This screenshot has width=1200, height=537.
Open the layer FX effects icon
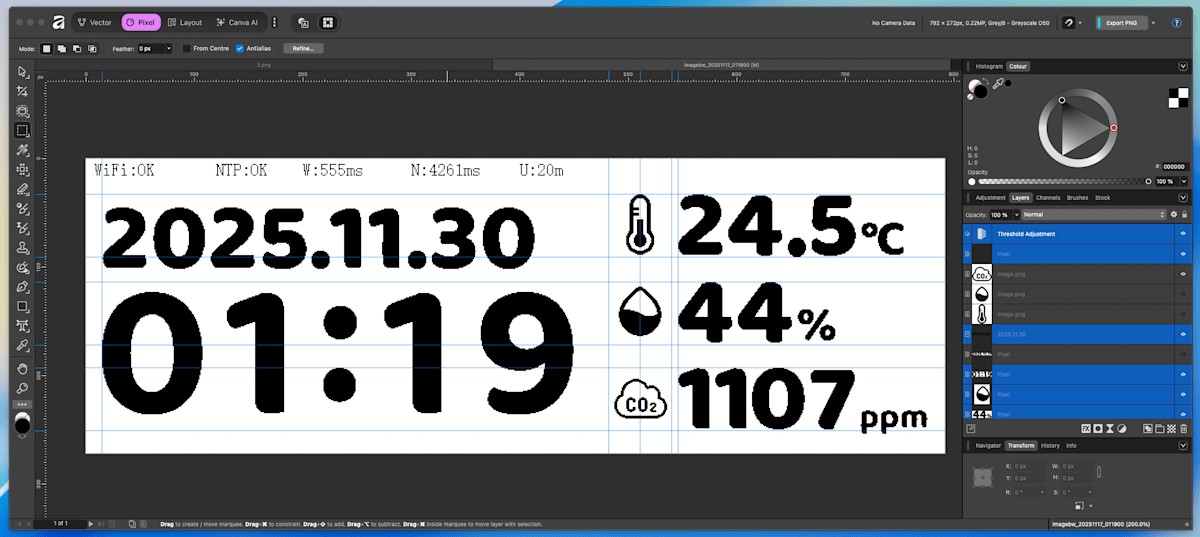1084,428
